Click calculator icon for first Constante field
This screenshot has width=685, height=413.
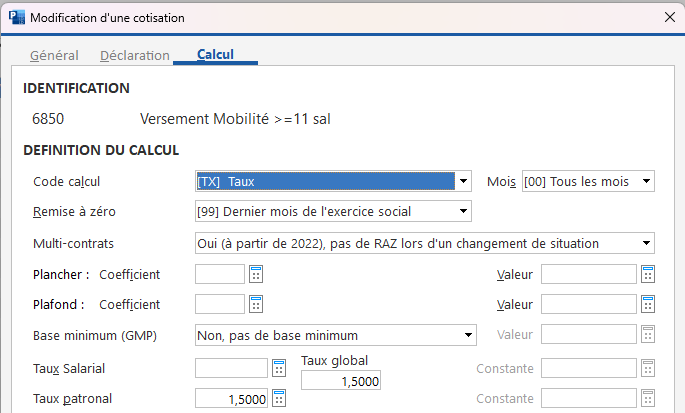click(x=648, y=369)
